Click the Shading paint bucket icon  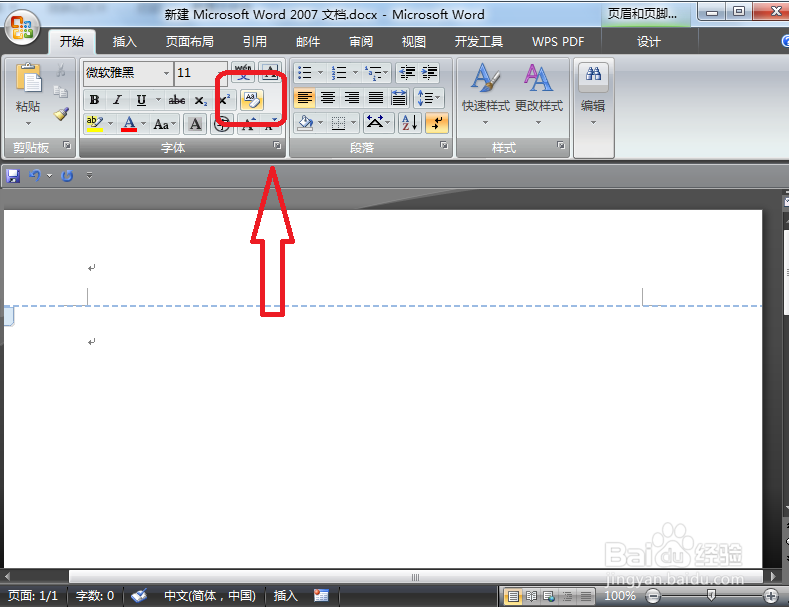pos(305,123)
